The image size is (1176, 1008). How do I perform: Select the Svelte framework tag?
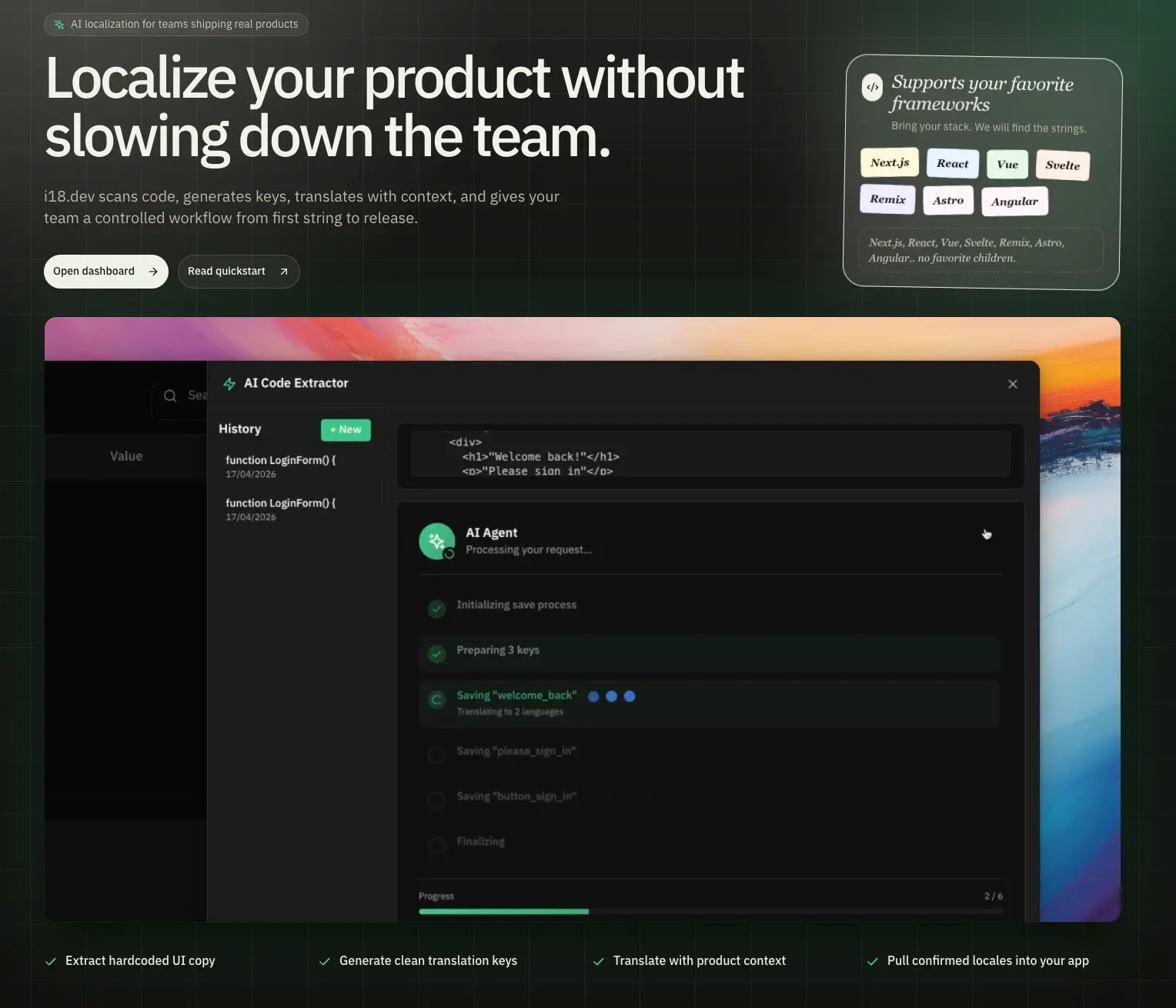coord(1063,165)
